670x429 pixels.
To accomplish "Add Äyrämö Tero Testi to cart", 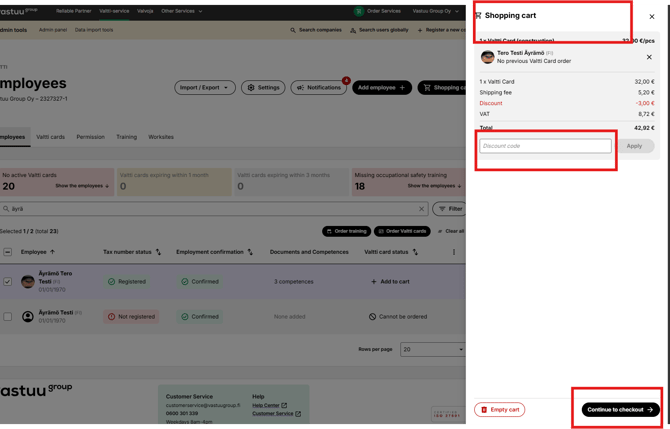I will tap(390, 282).
